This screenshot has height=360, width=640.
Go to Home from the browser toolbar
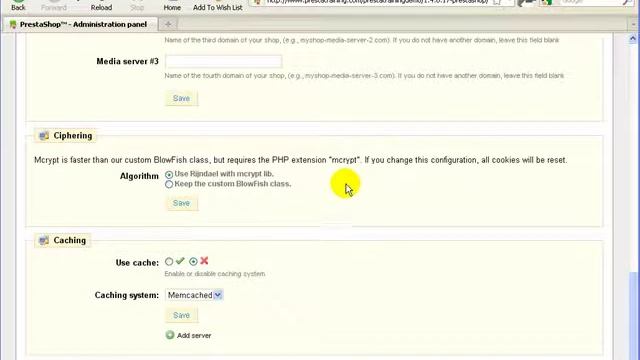tap(172, 6)
